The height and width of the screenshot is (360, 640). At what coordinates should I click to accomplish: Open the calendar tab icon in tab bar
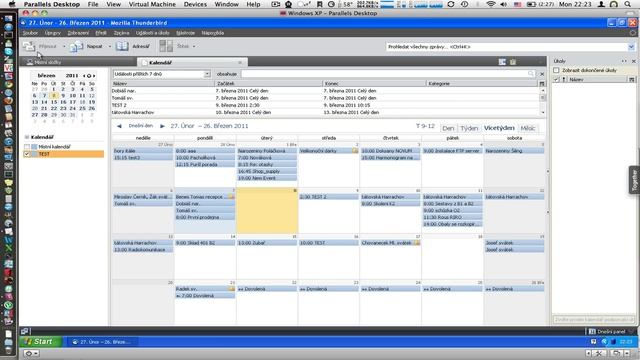click(x=502, y=62)
